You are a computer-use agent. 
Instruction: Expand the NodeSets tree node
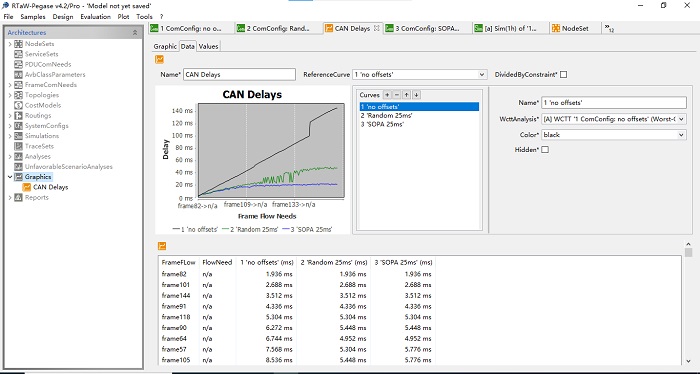10,44
